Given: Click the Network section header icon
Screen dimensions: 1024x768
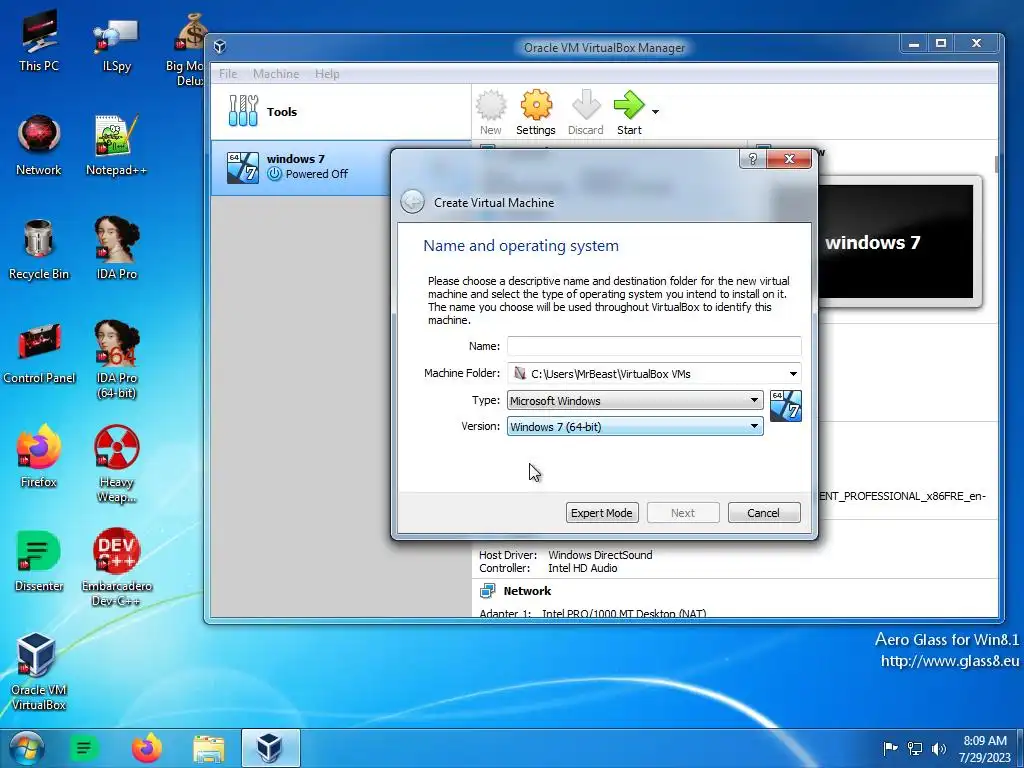Looking at the screenshot, I should coord(487,591).
